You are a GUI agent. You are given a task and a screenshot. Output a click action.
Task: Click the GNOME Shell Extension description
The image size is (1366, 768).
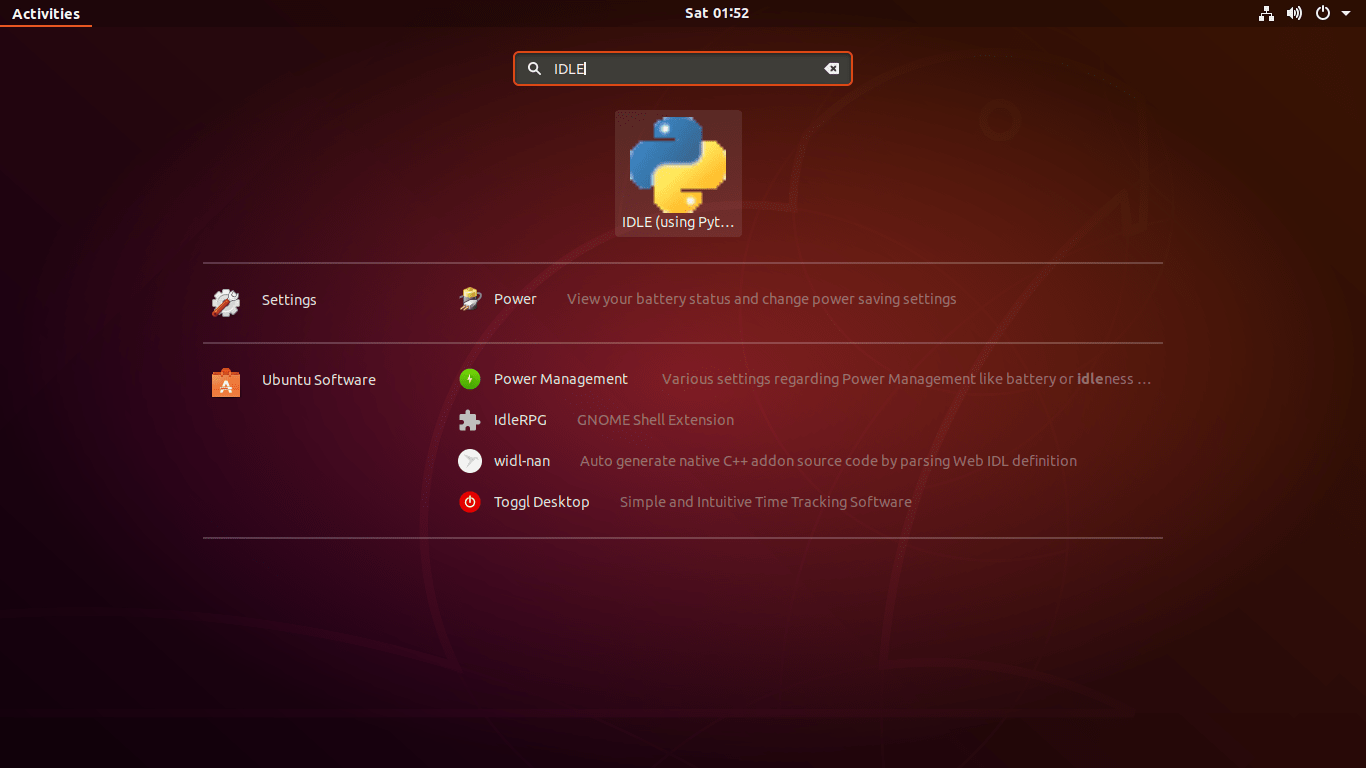(x=655, y=420)
